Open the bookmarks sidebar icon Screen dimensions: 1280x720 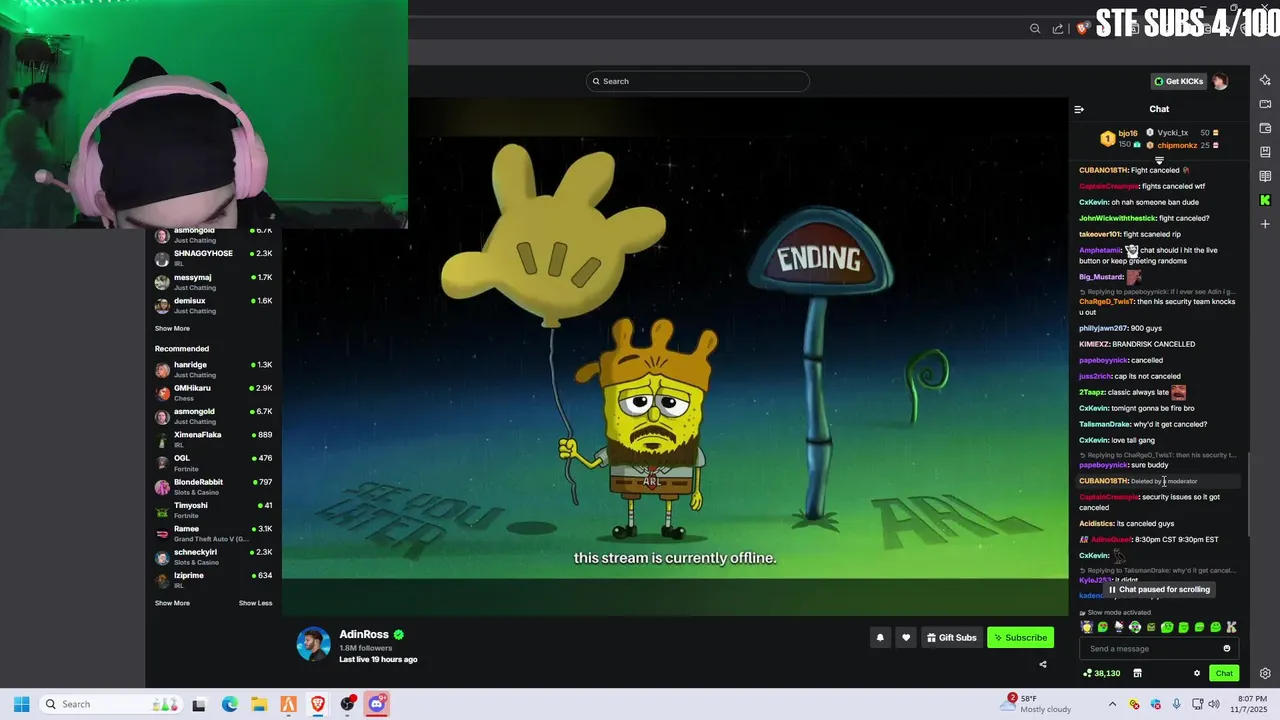[x=1265, y=152]
